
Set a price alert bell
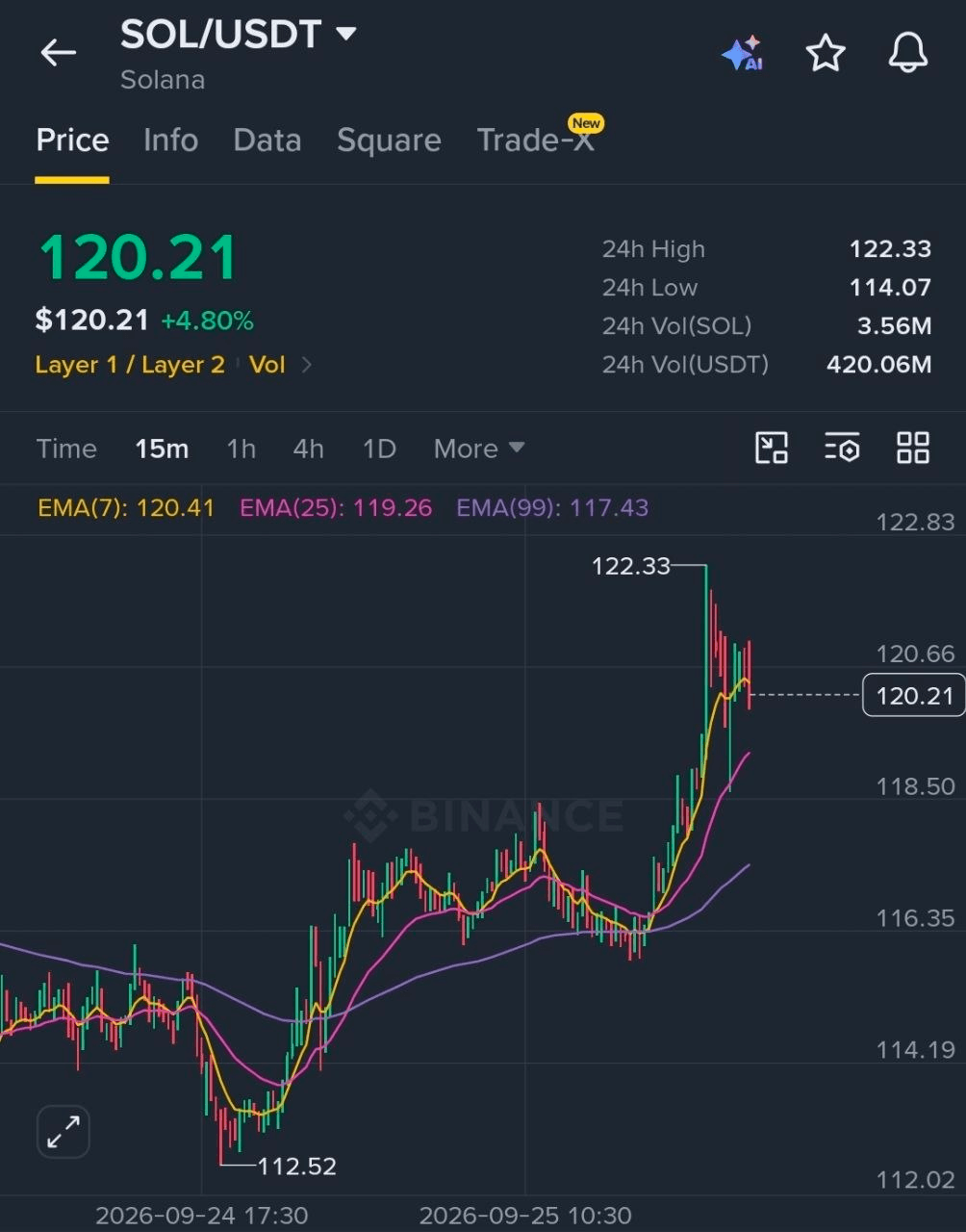907,53
